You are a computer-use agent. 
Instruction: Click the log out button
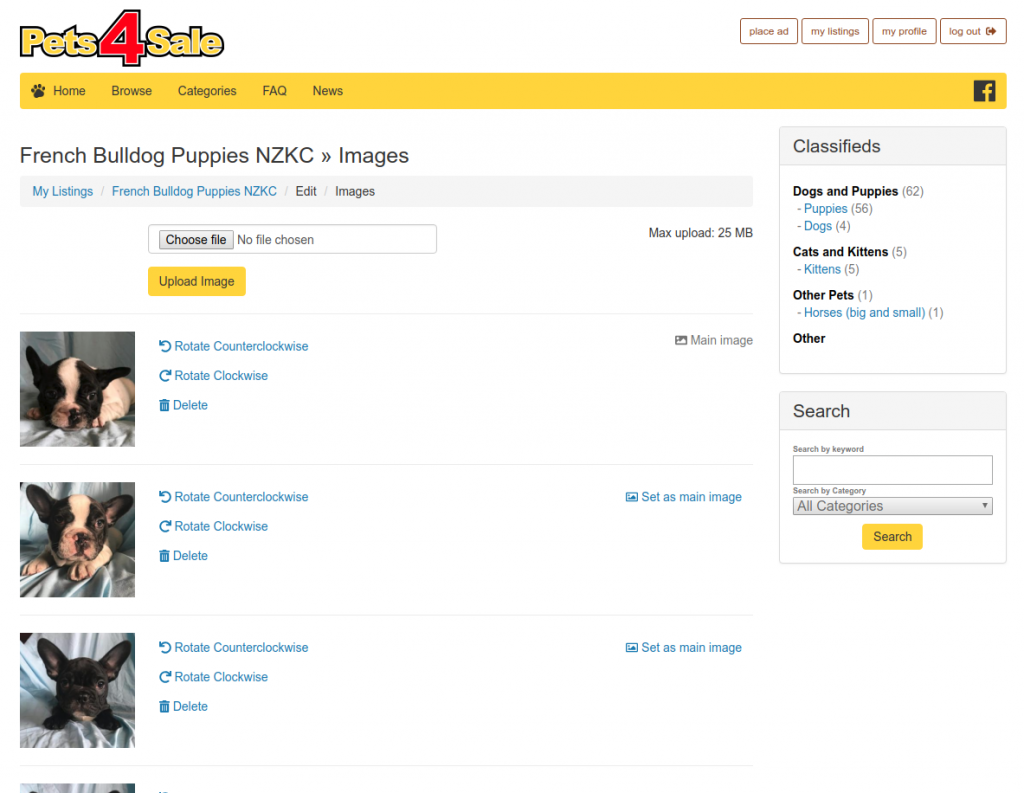click(972, 31)
